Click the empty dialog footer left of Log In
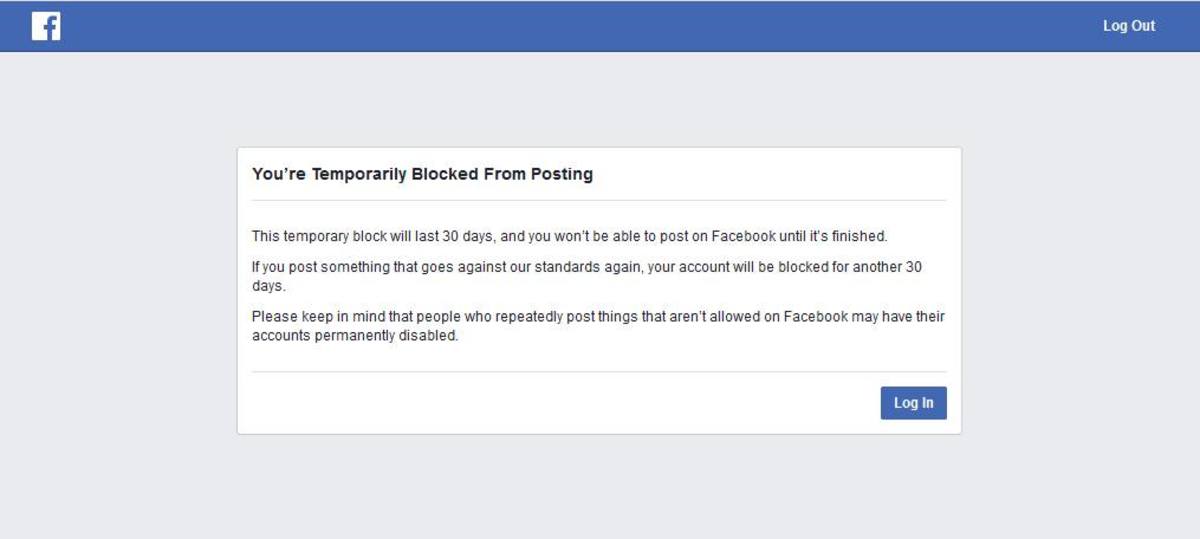This screenshot has width=1200, height=539. pos(560,403)
